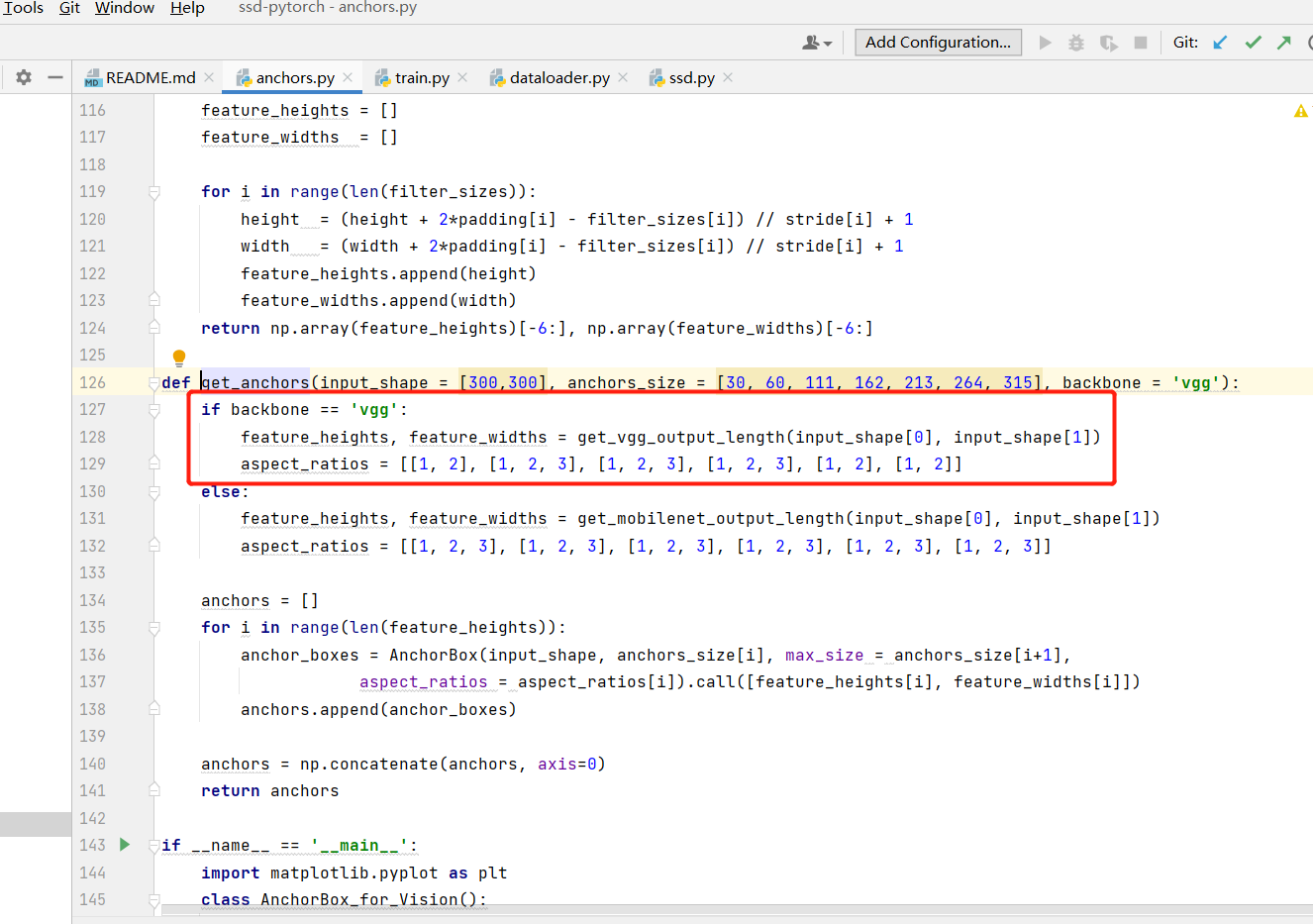Screen dimensions: 1313x924
Task: Collapse the for loop fold at line 119
Action: point(154,191)
